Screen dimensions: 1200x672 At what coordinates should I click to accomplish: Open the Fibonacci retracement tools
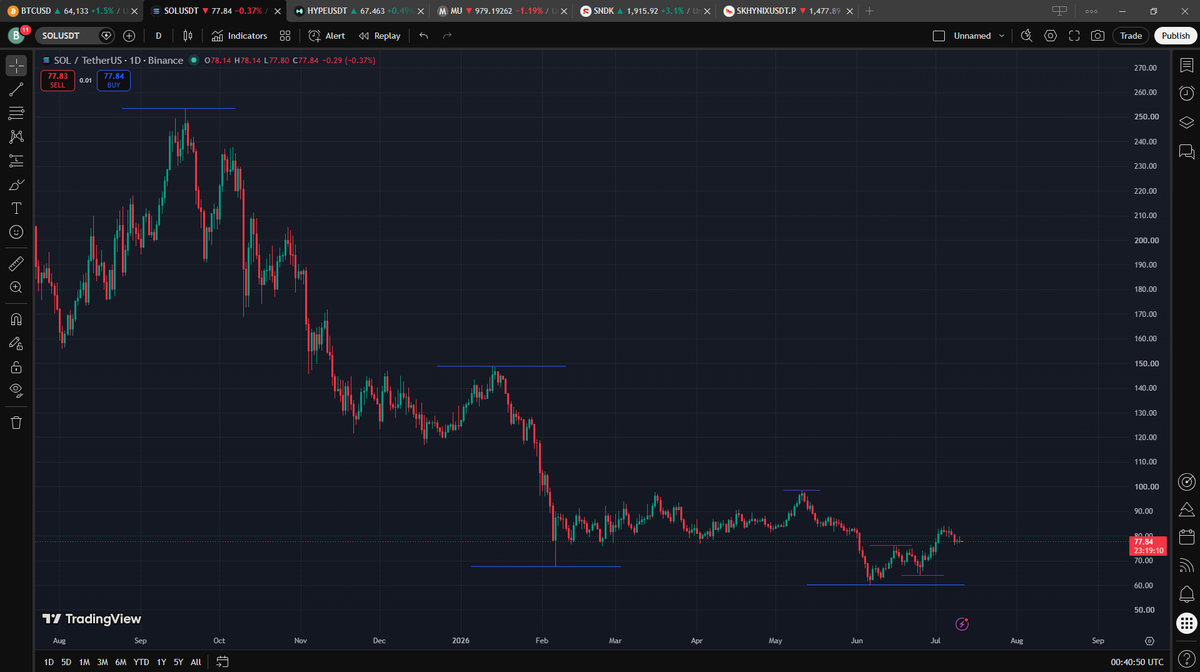click(x=16, y=113)
